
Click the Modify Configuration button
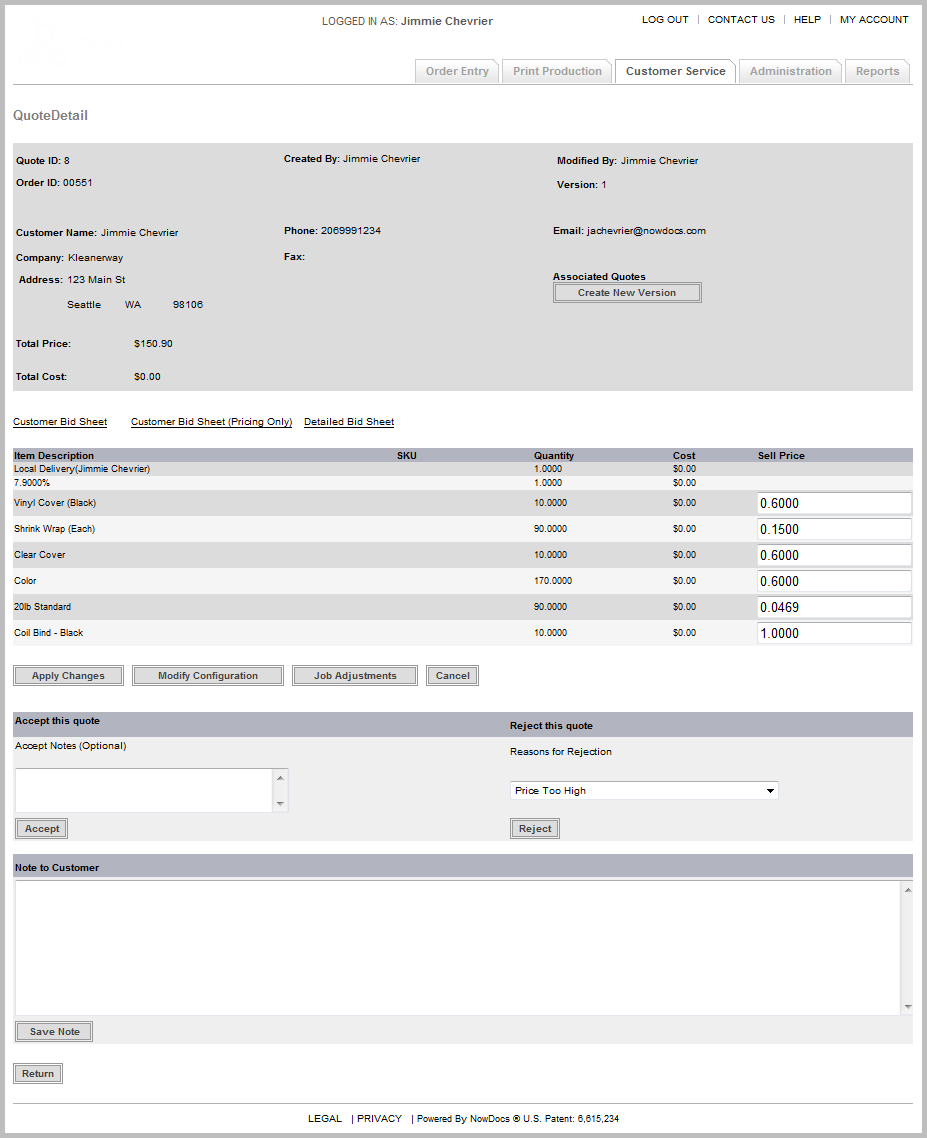coord(208,676)
